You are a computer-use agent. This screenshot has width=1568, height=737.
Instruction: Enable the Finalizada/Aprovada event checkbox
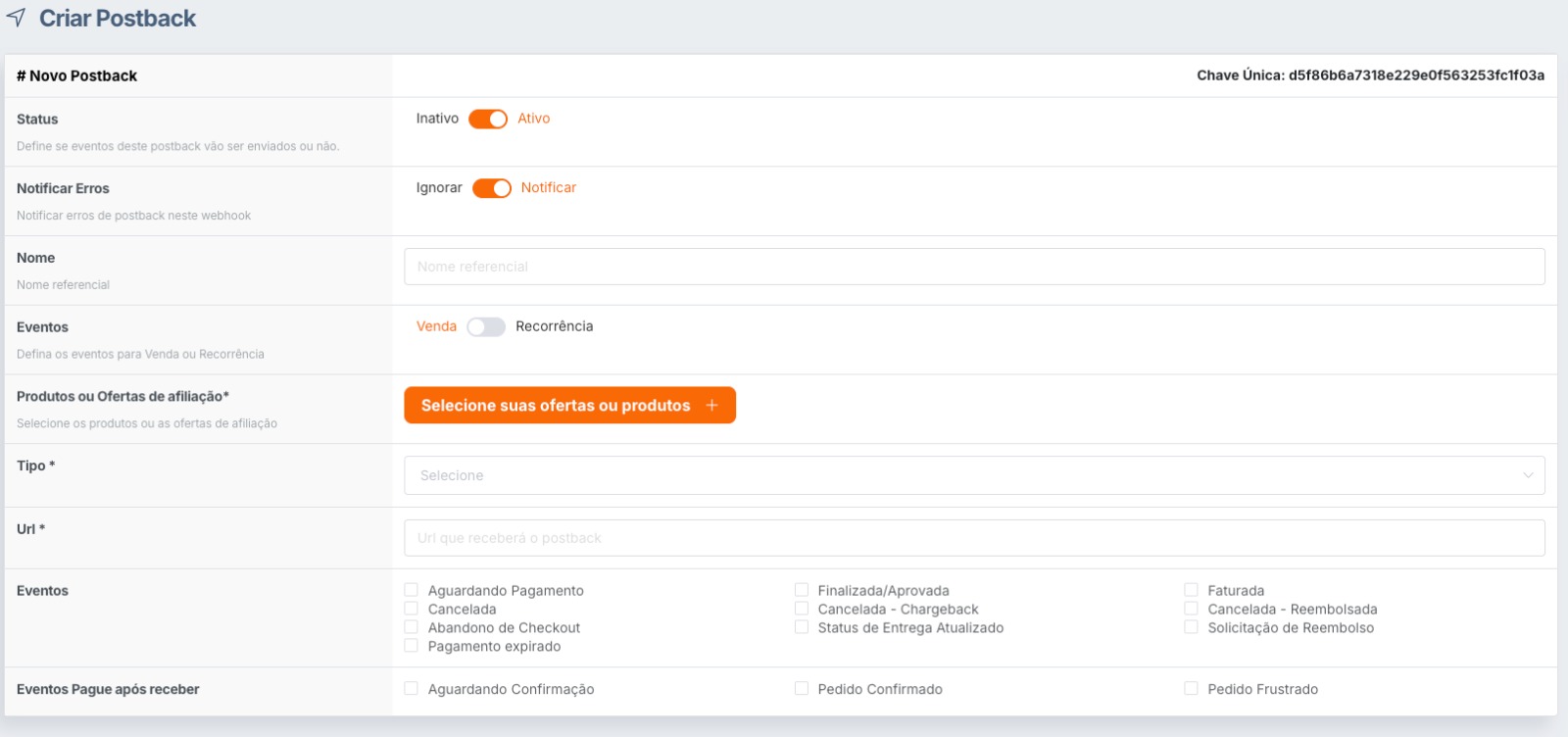point(802,590)
